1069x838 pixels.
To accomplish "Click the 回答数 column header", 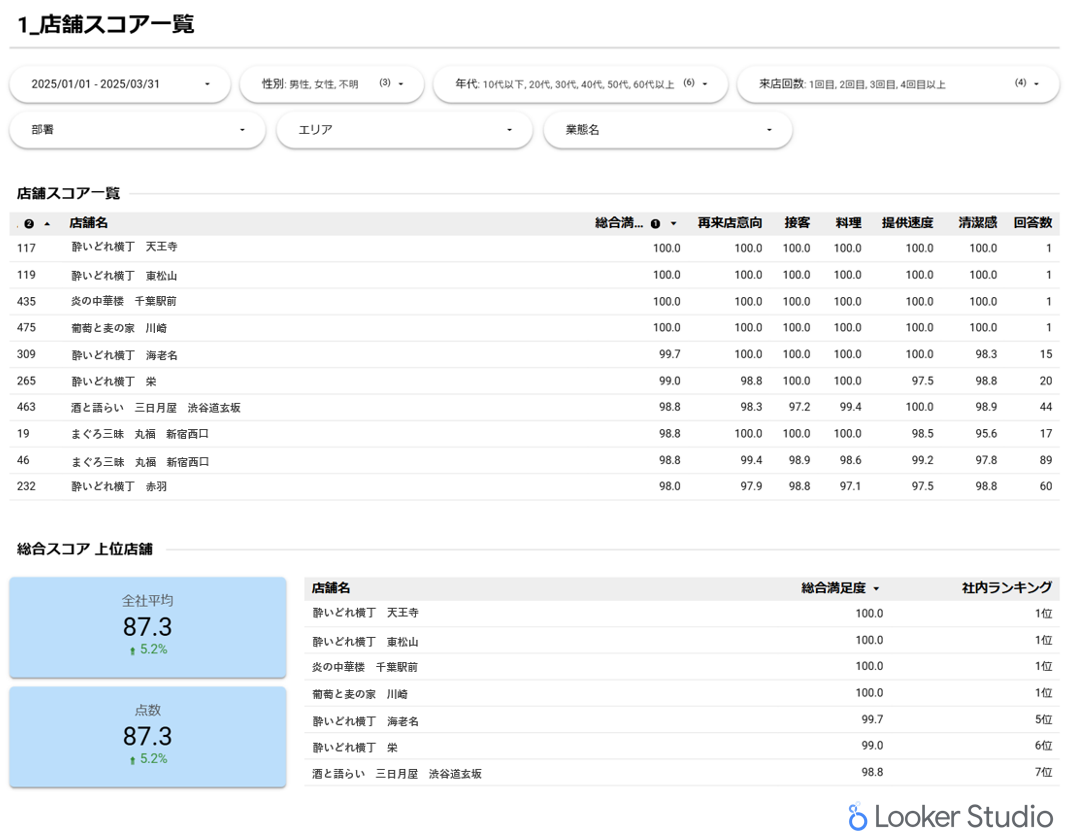I will click(1032, 223).
